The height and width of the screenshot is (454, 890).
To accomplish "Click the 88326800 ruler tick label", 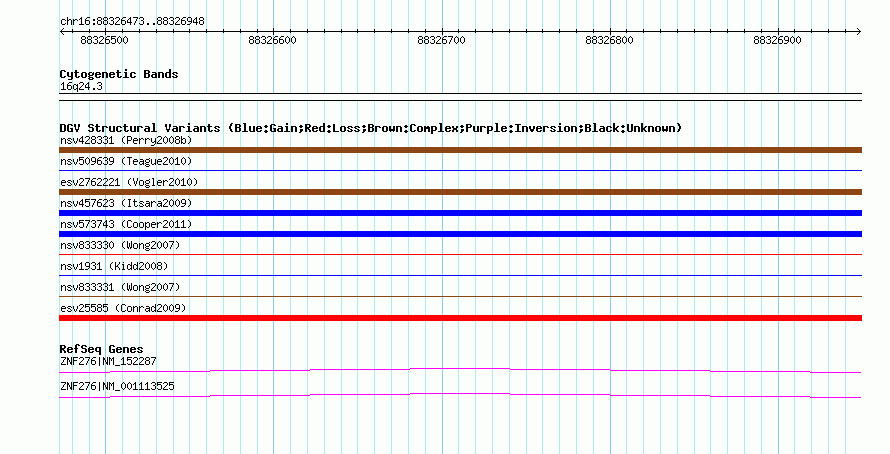I will click(609, 40).
